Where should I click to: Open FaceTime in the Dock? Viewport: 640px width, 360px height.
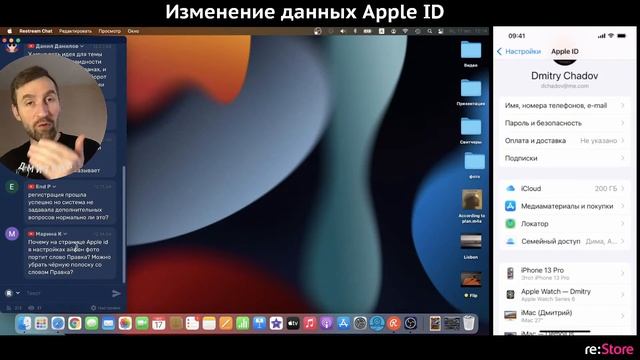pyautogui.click(x=142, y=324)
